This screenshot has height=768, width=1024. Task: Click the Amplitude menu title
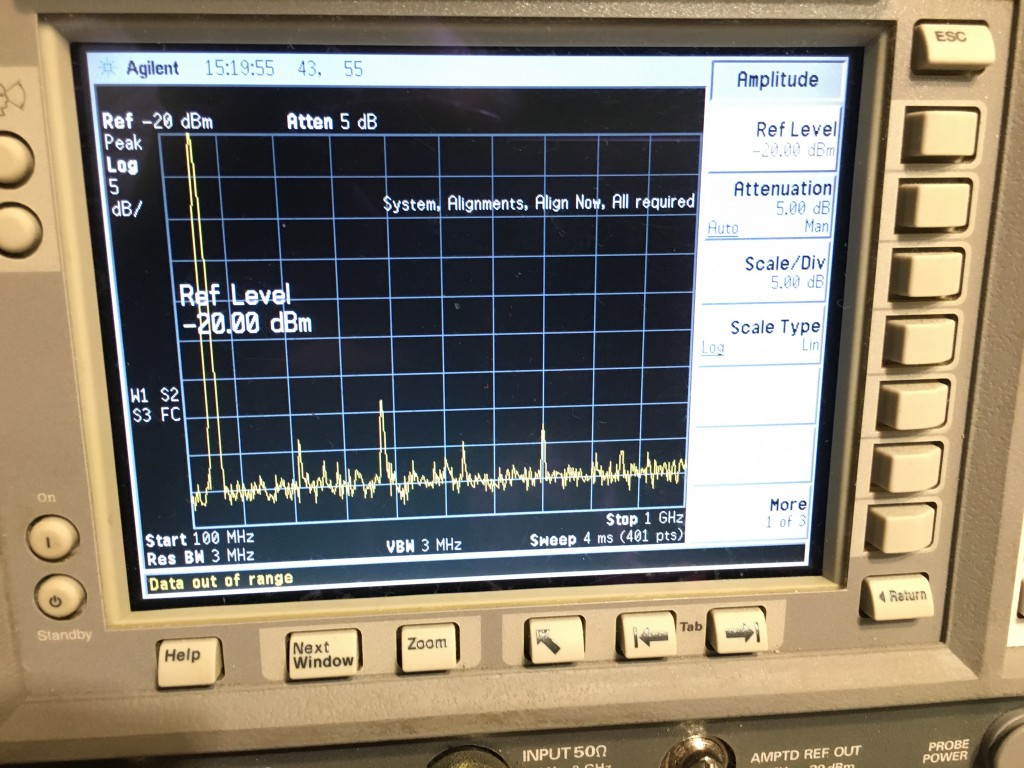tap(777, 80)
